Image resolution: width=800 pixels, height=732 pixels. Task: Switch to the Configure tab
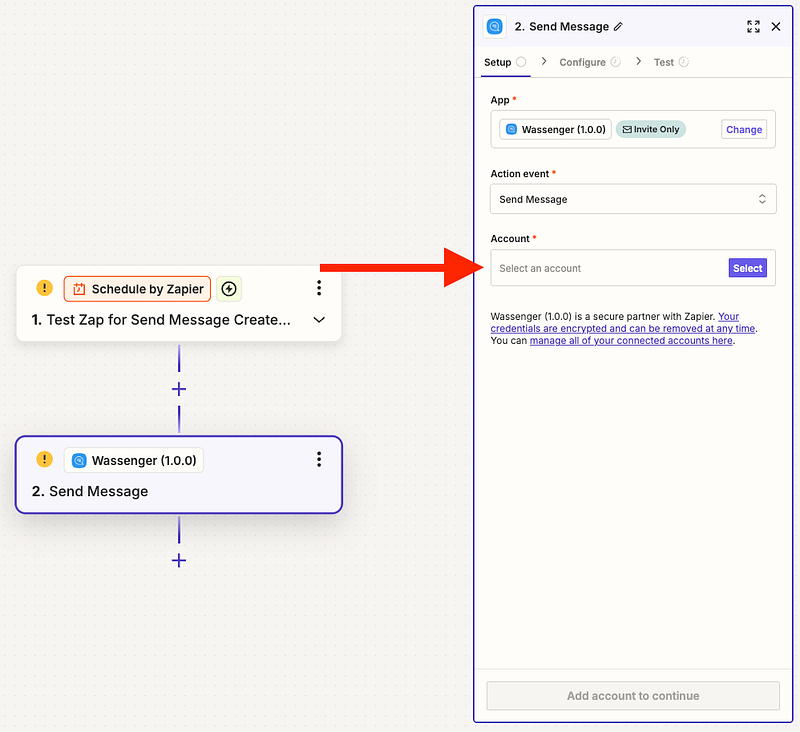583,62
